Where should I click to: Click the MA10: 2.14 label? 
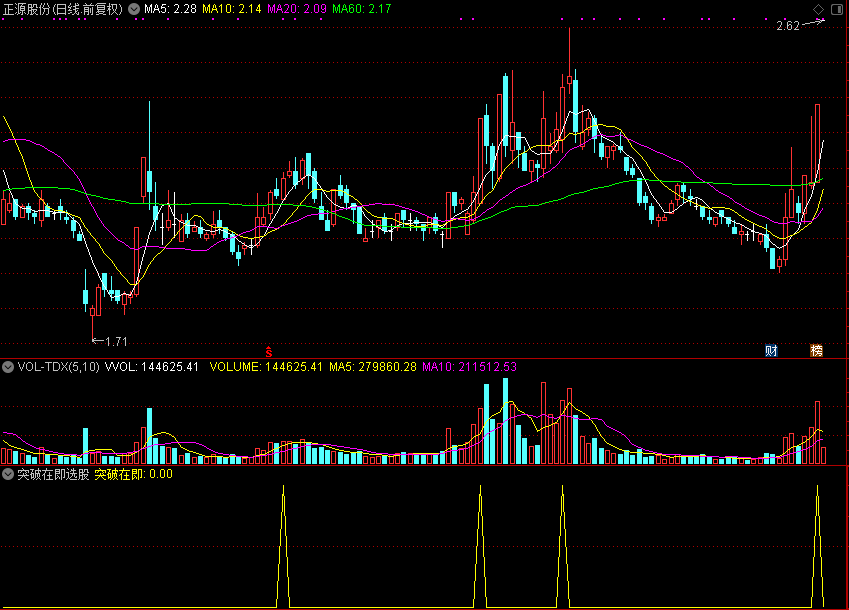[x=232, y=9]
